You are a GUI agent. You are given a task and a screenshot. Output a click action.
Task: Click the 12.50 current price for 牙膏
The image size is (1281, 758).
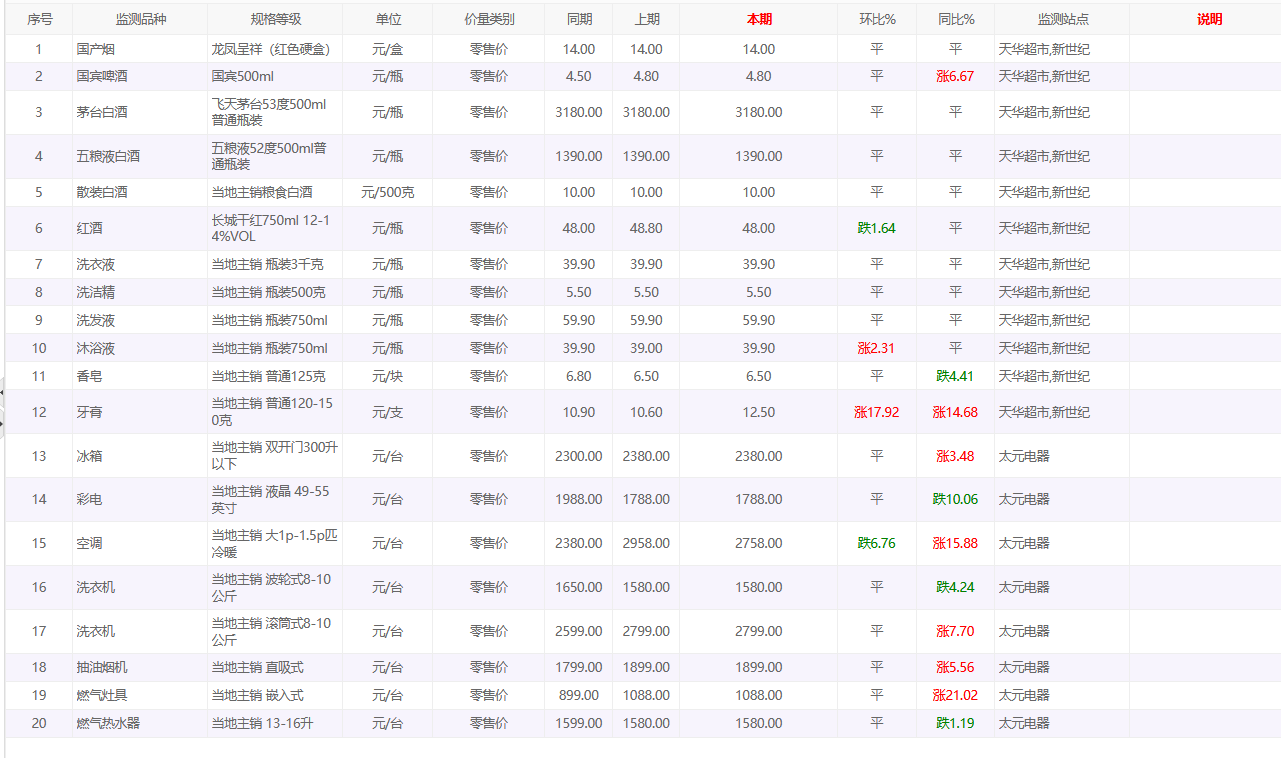coord(759,412)
